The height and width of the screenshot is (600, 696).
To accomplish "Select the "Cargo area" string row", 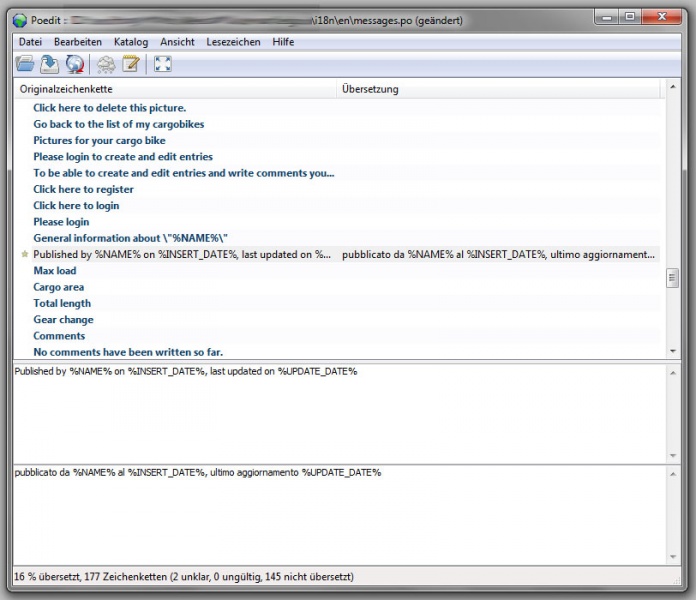I will [x=58, y=287].
